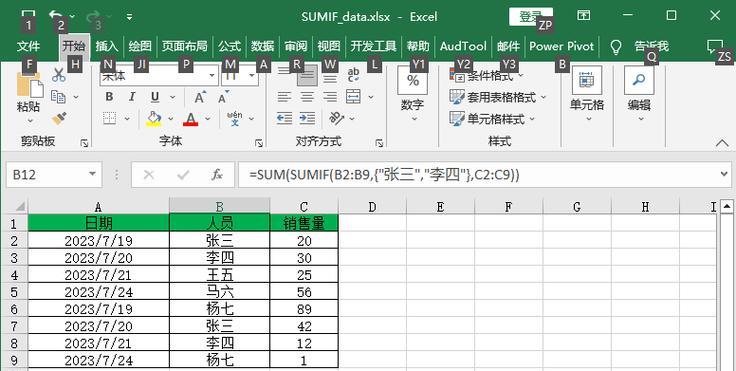Click the Increase Font Size icon
The image size is (736, 371).
(199, 97)
